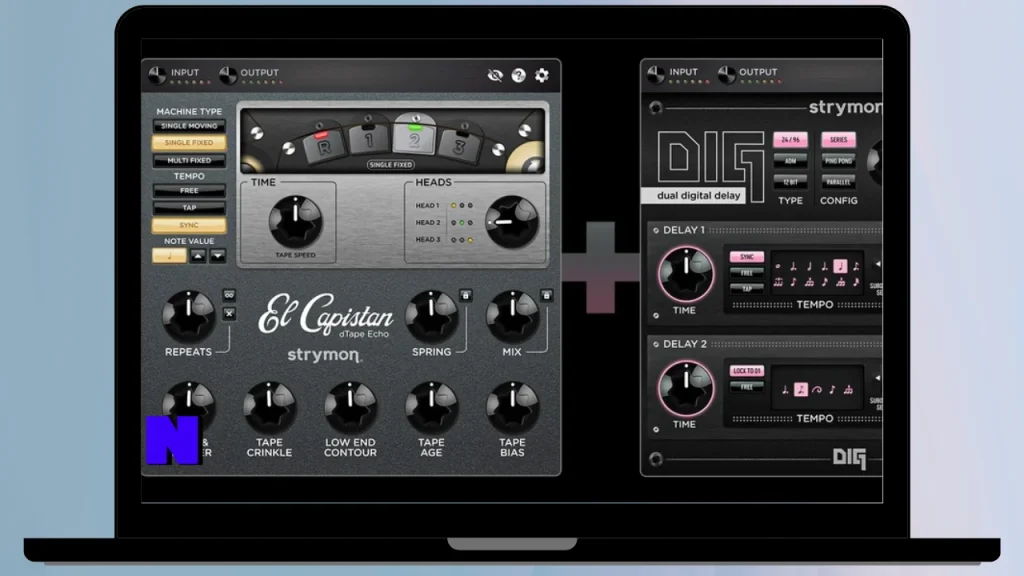1024x576 pixels.
Task: Click the TAPE CRINKLE knob
Action: point(269,408)
